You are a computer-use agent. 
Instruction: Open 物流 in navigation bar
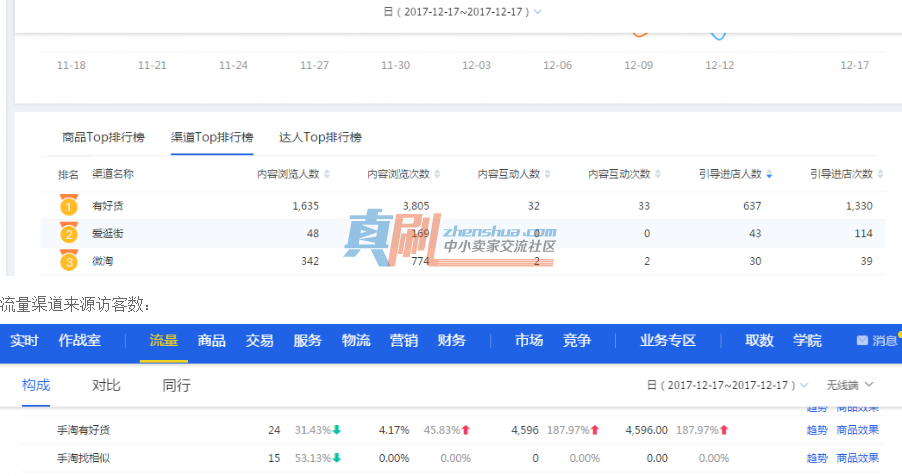356,341
